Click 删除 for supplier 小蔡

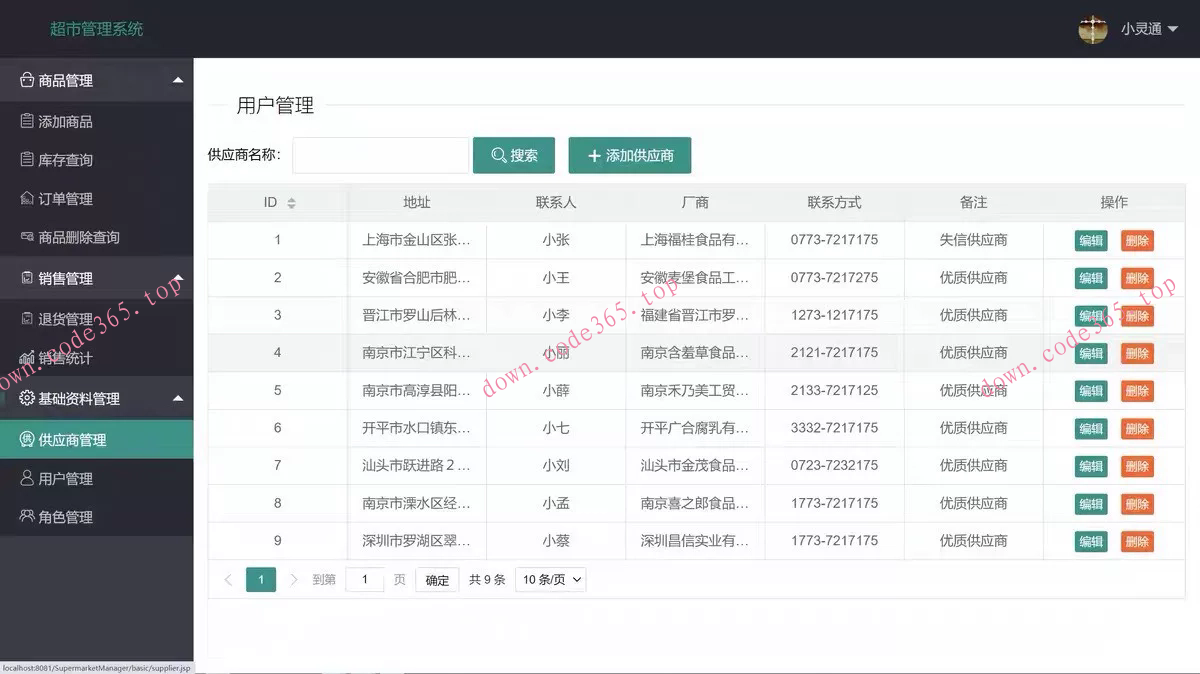click(1137, 540)
